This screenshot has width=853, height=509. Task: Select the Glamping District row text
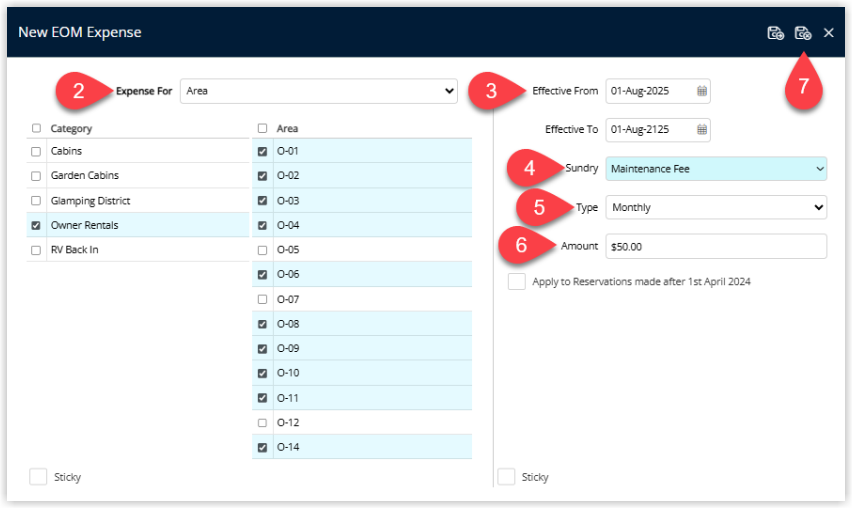[x=90, y=201]
